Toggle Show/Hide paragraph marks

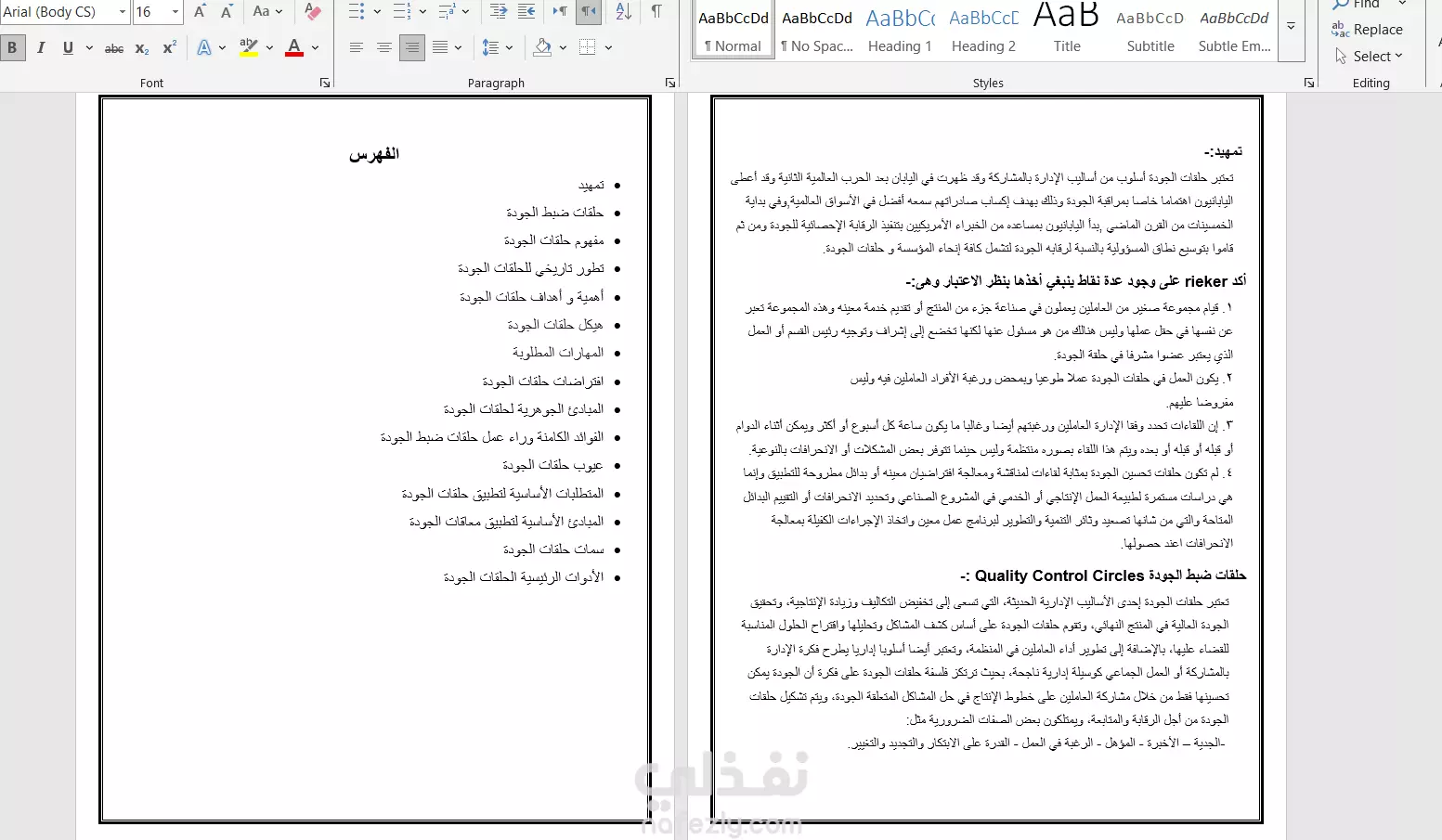click(x=656, y=11)
